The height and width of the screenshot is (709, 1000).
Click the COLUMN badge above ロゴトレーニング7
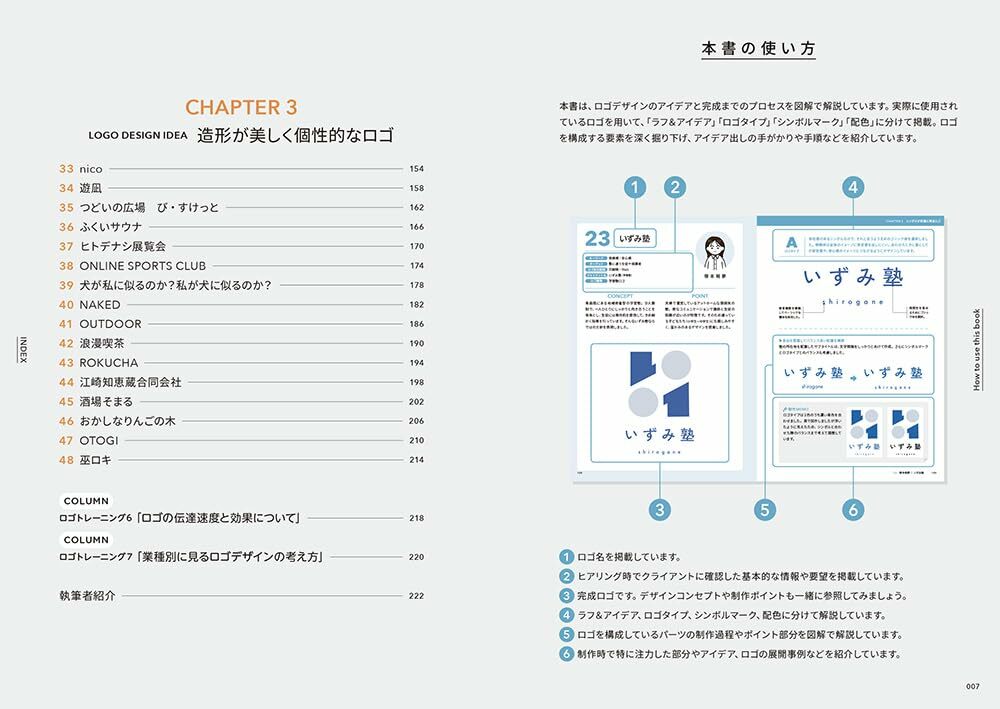click(x=86, y=540)
